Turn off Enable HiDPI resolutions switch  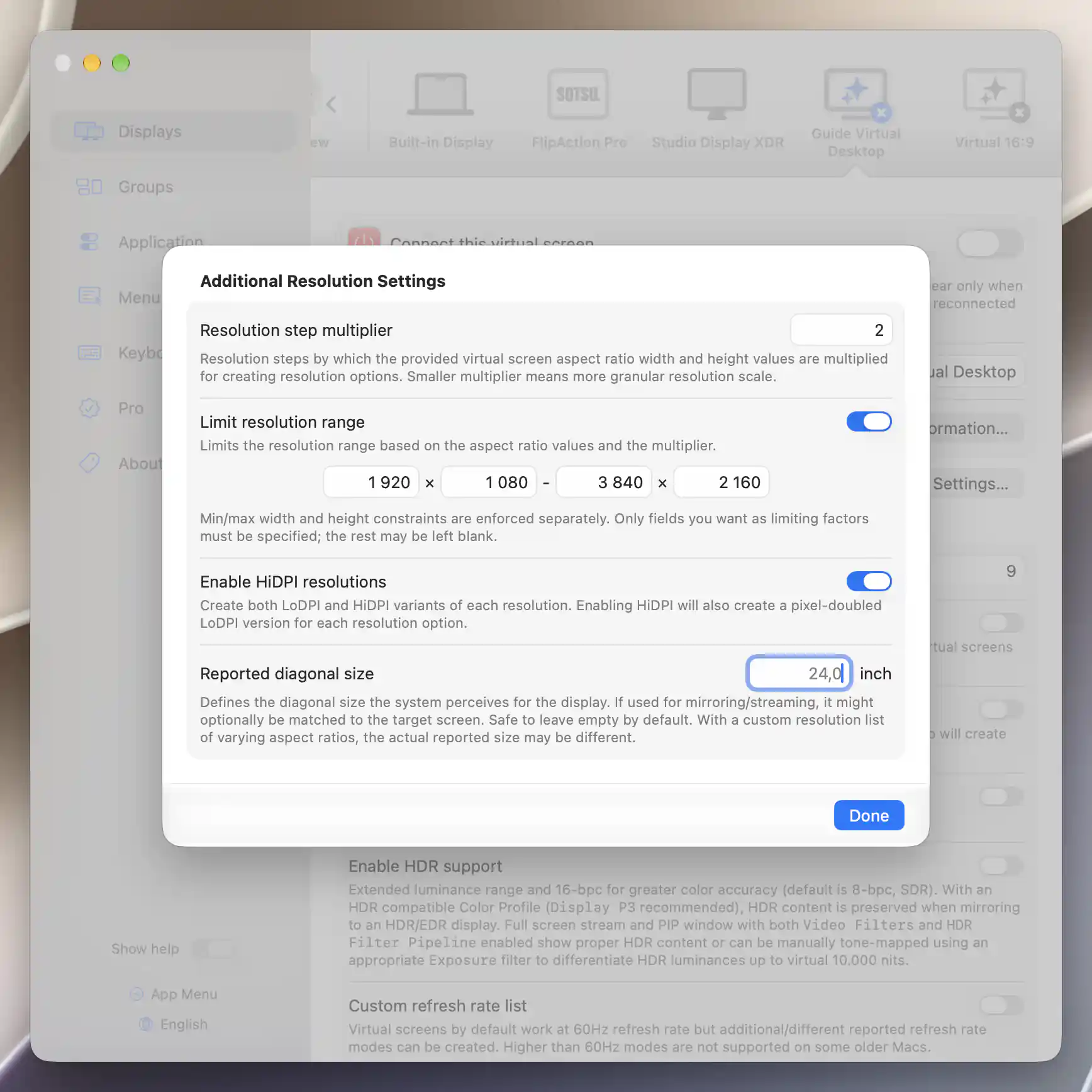tap(869, 581)
